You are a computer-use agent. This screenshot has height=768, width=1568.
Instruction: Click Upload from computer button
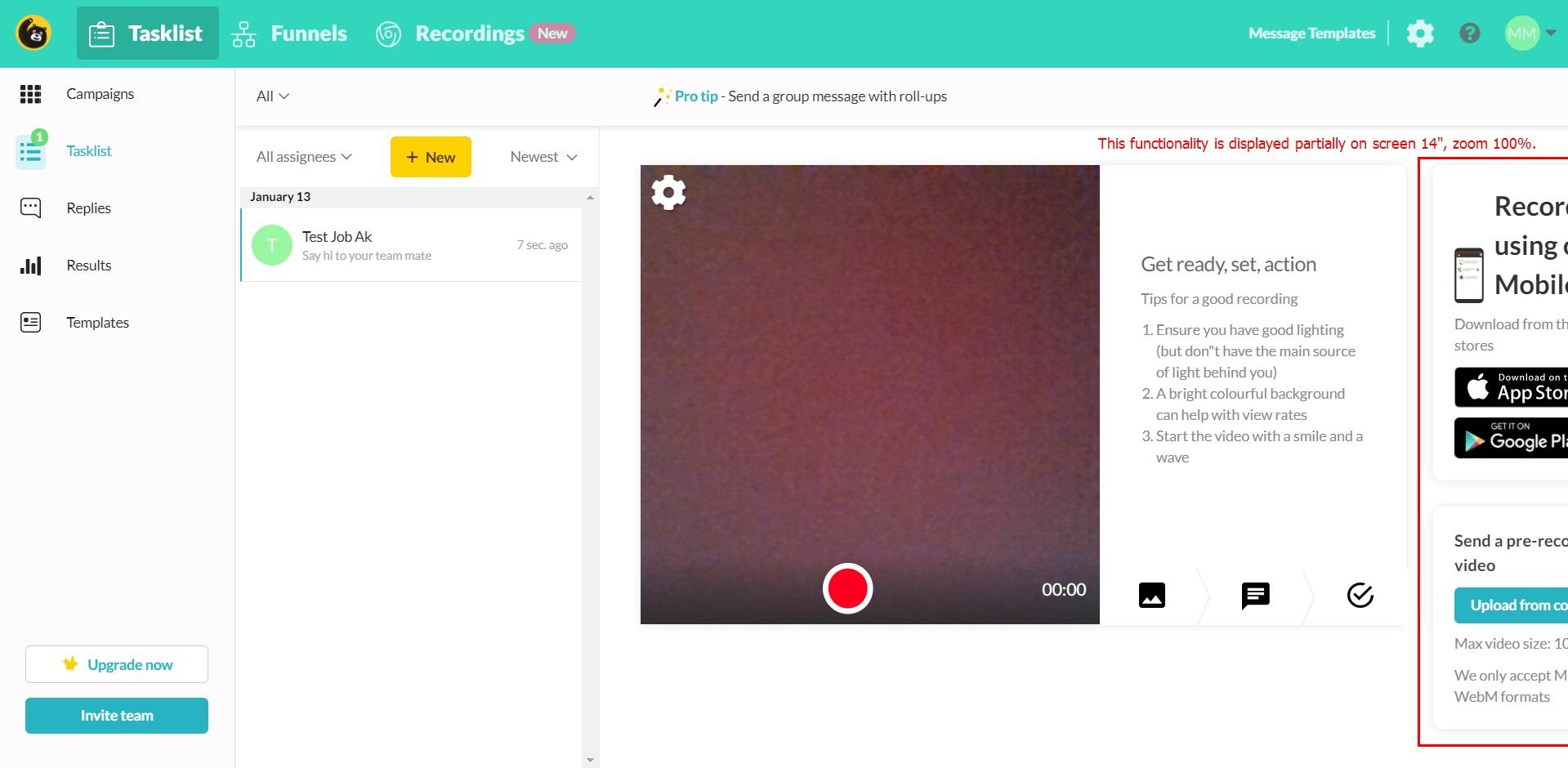[1511, 605]
